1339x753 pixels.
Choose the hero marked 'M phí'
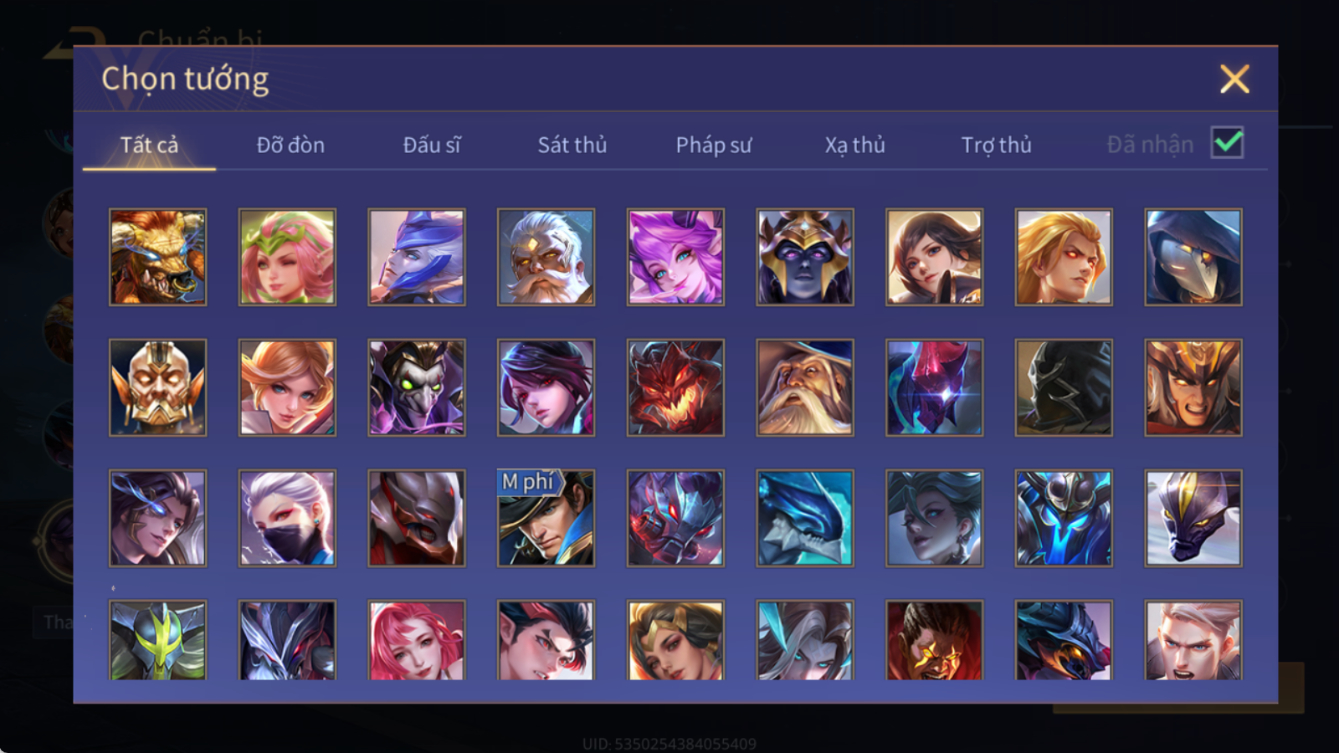tap(546, 519)
